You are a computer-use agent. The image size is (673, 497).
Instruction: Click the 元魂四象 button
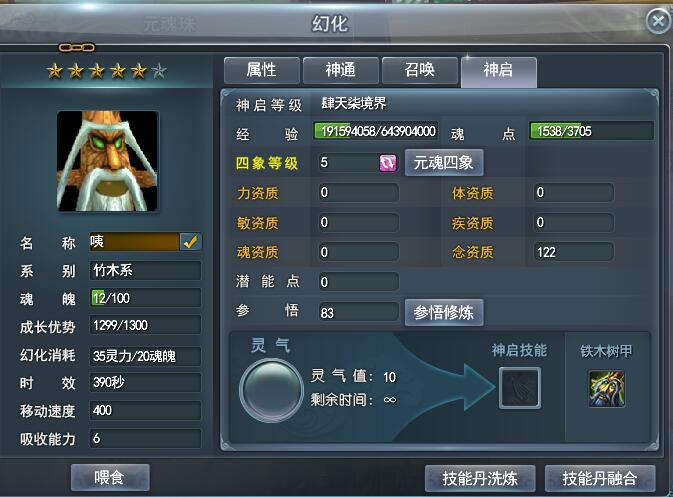click(x=444, y=163)
